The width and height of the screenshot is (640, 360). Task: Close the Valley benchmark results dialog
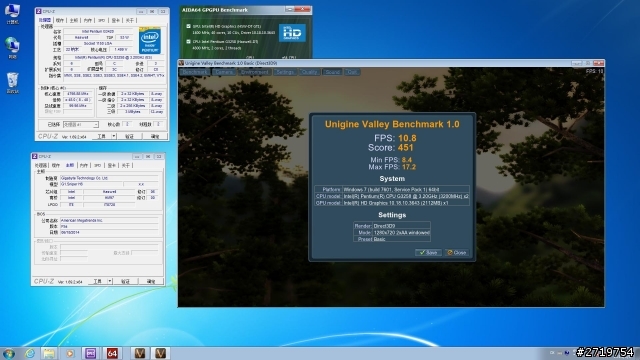(457, 253)
